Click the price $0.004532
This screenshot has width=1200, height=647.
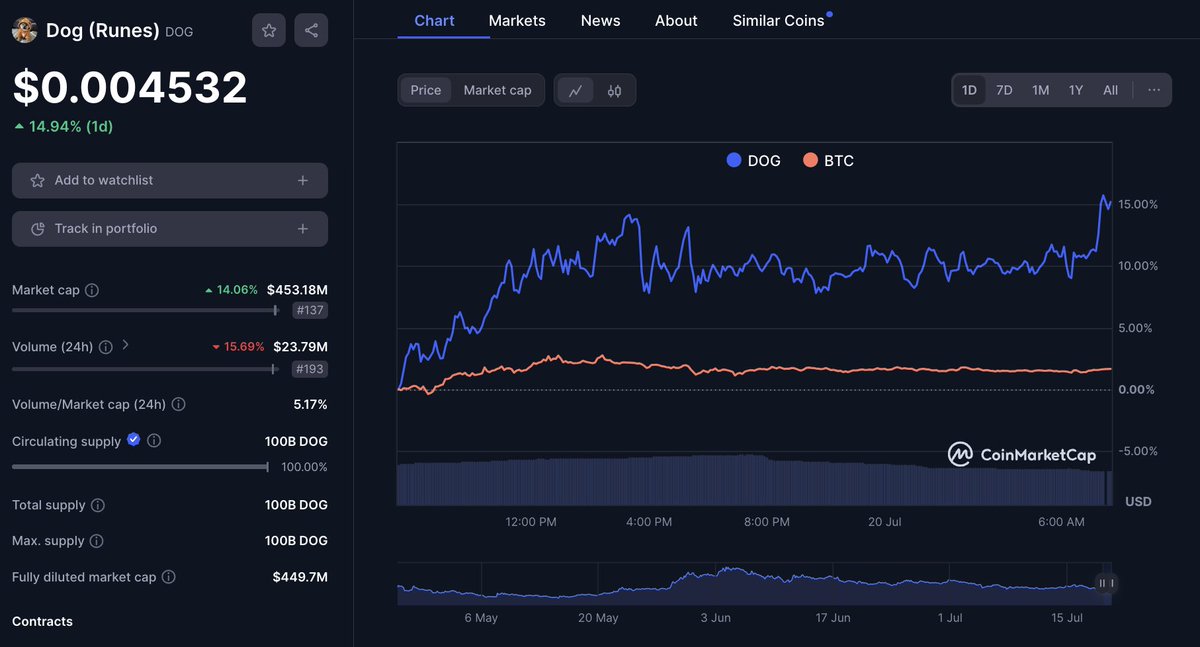pyautogui.click(x=130, y=88)
